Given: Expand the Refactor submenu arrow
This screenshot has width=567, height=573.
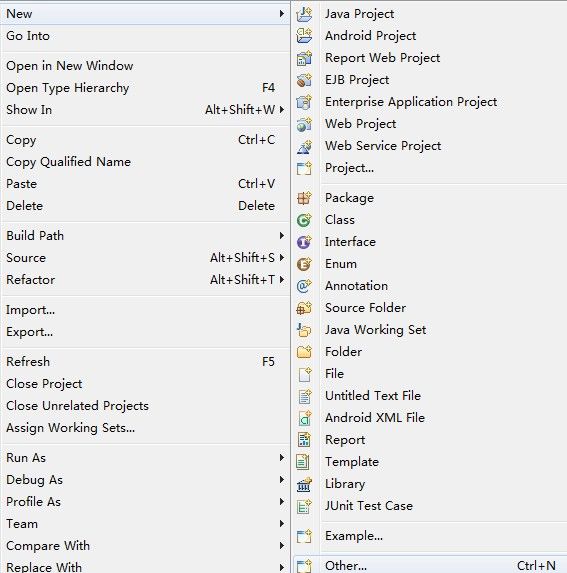Looking at the screenshot, I should (282, 280).
